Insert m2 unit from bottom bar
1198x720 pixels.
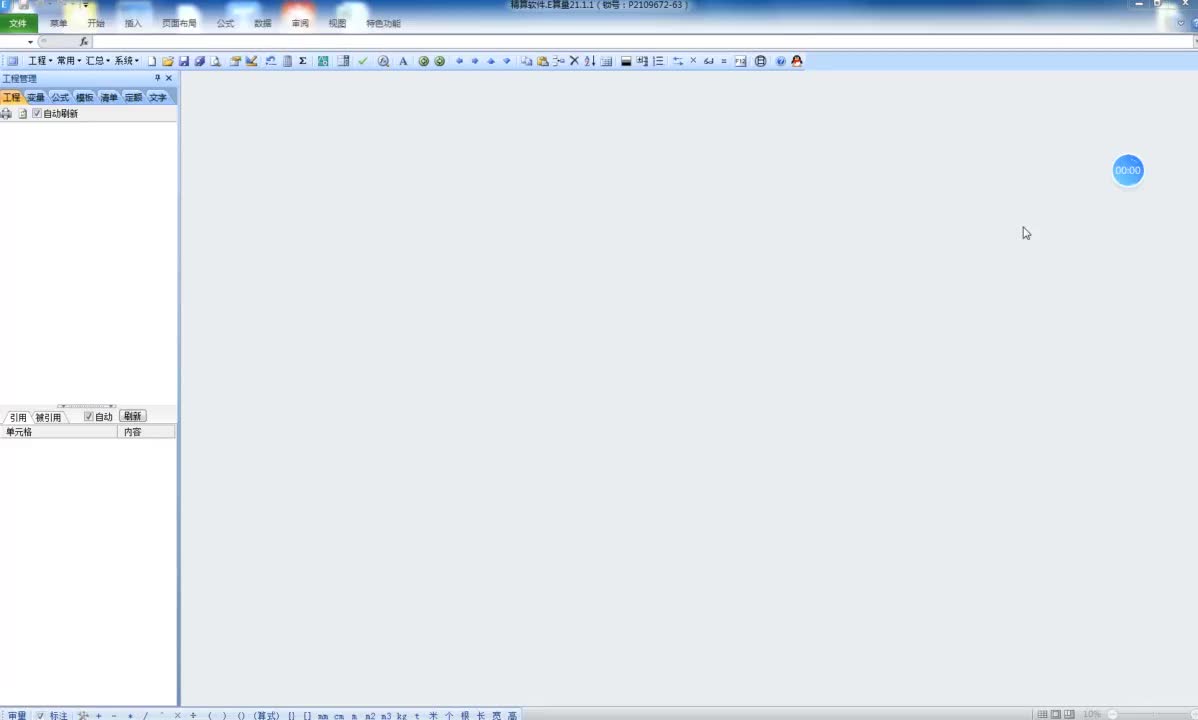(371, 715)
